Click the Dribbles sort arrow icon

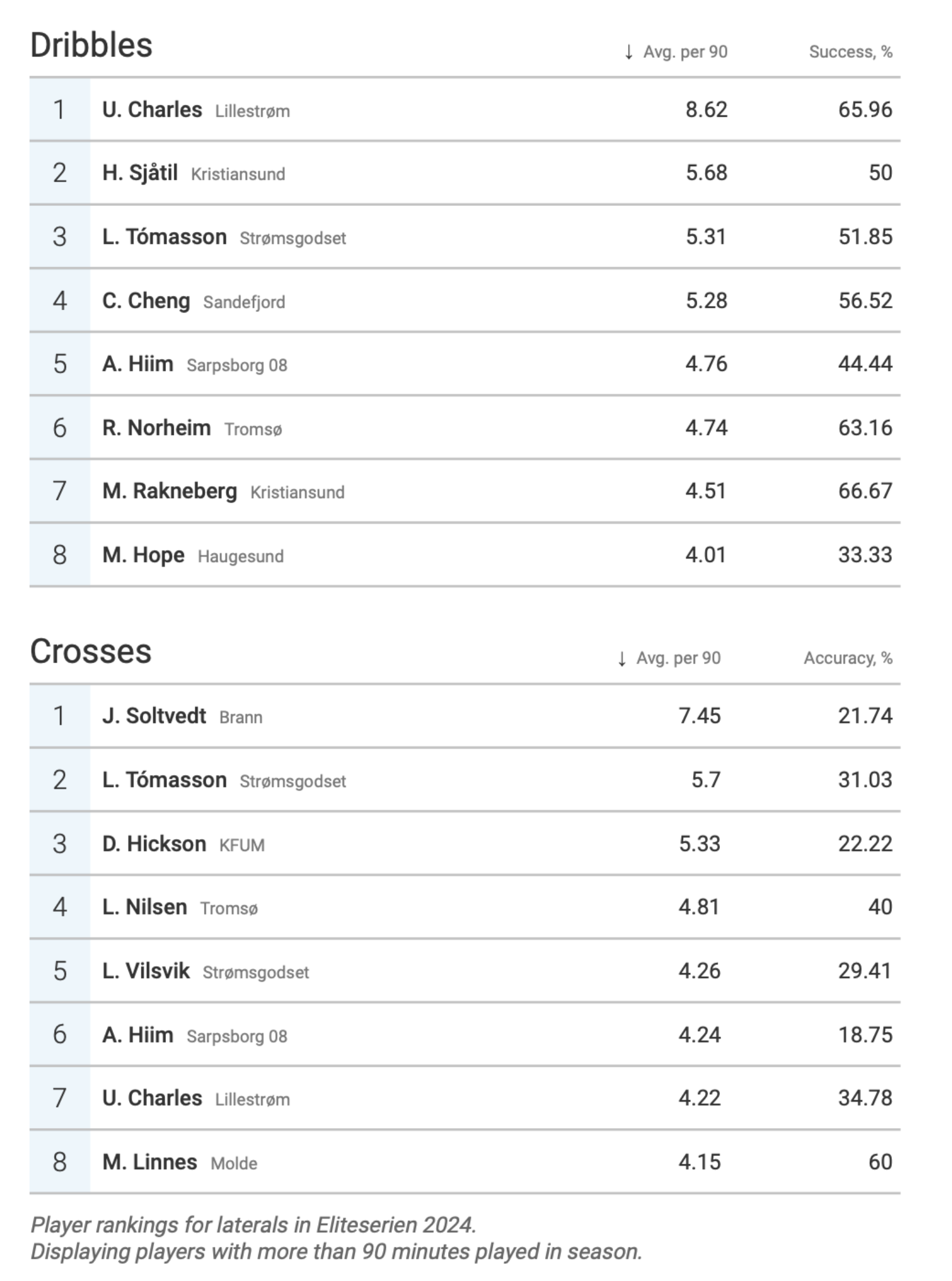click(x=628, y=52)
